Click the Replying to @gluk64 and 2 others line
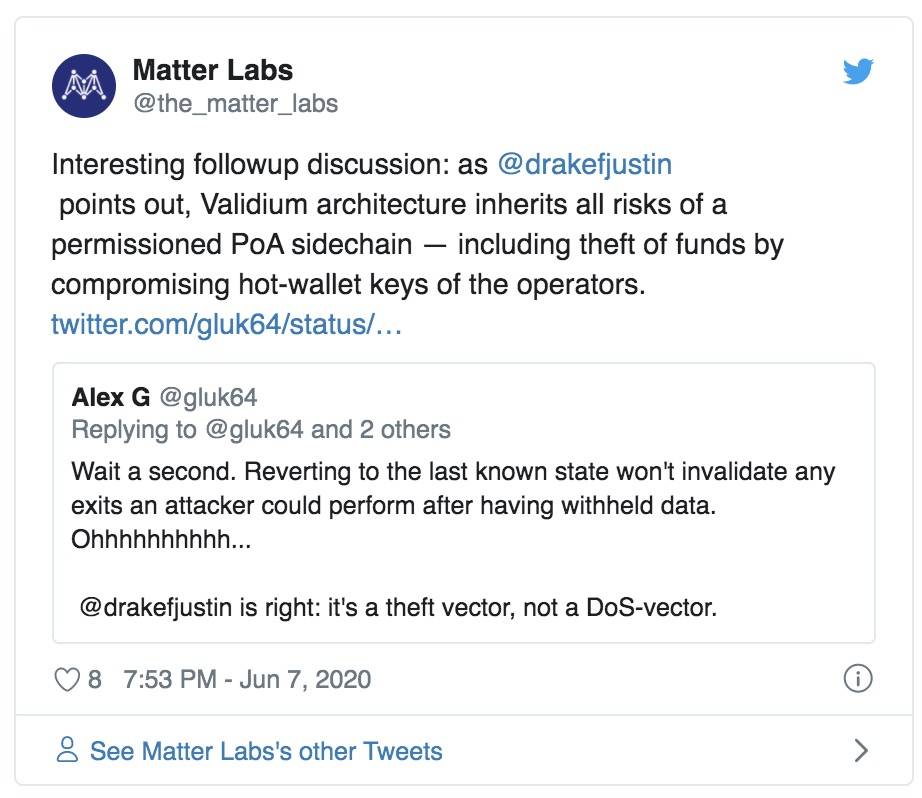Screen dimensions: 922x798 pos(261,429)
